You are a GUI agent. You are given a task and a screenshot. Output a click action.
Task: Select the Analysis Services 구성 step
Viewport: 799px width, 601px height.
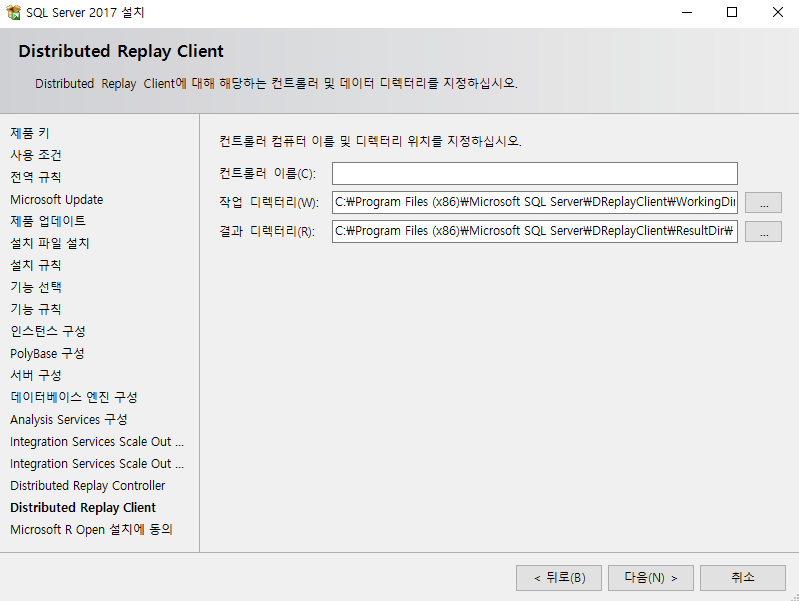tap(69, 420)
